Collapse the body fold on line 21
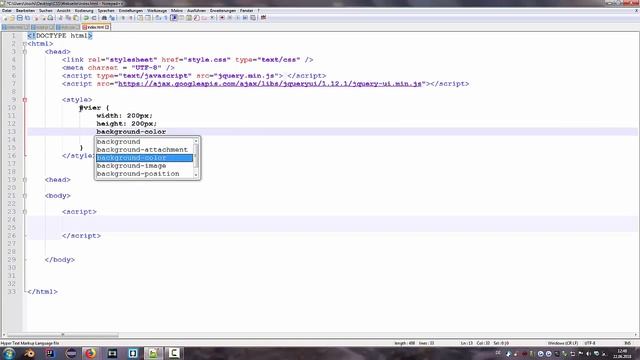The height and width of the screenshot is (360, 640). click(25, 196)
